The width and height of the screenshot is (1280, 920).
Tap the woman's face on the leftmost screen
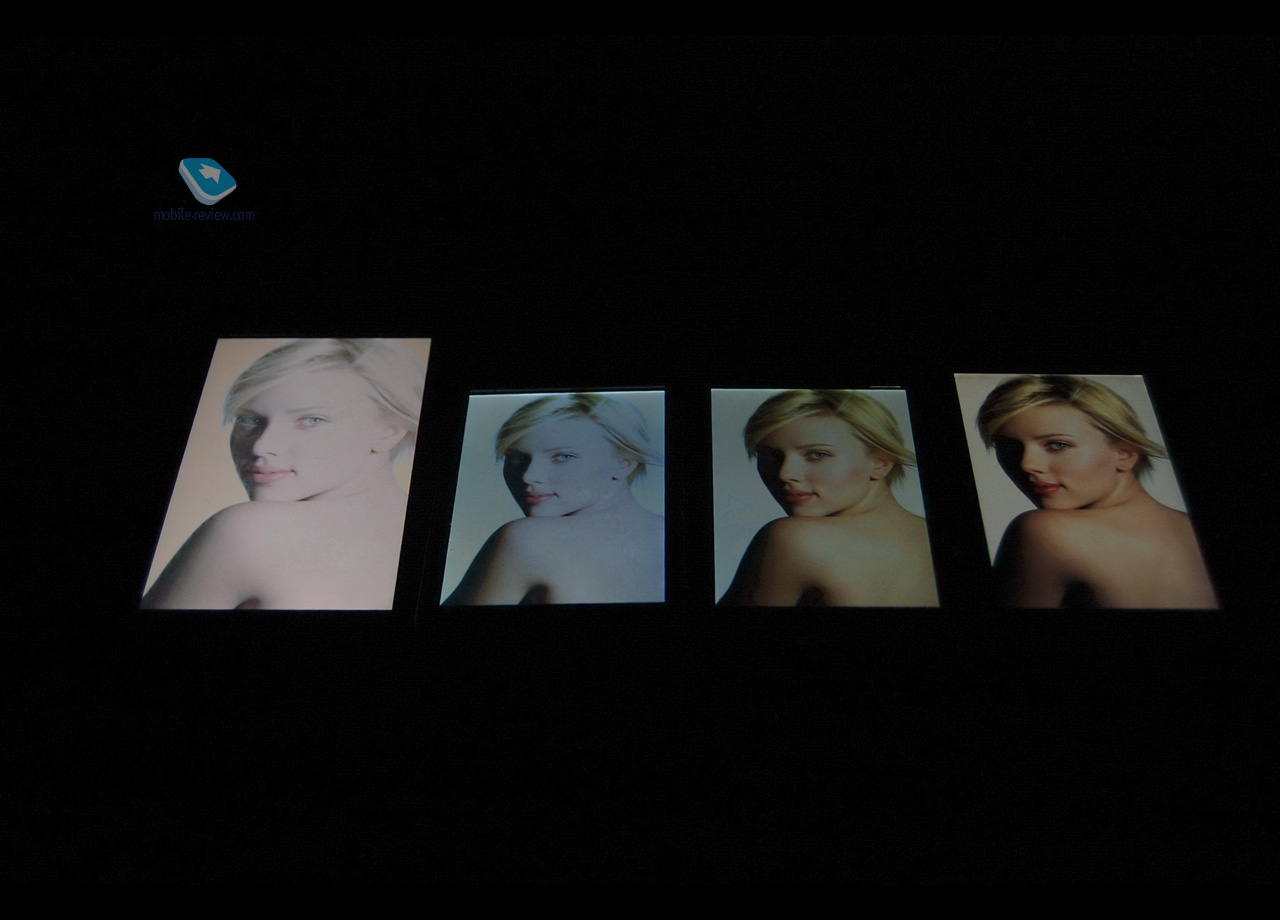coord(283,435)
